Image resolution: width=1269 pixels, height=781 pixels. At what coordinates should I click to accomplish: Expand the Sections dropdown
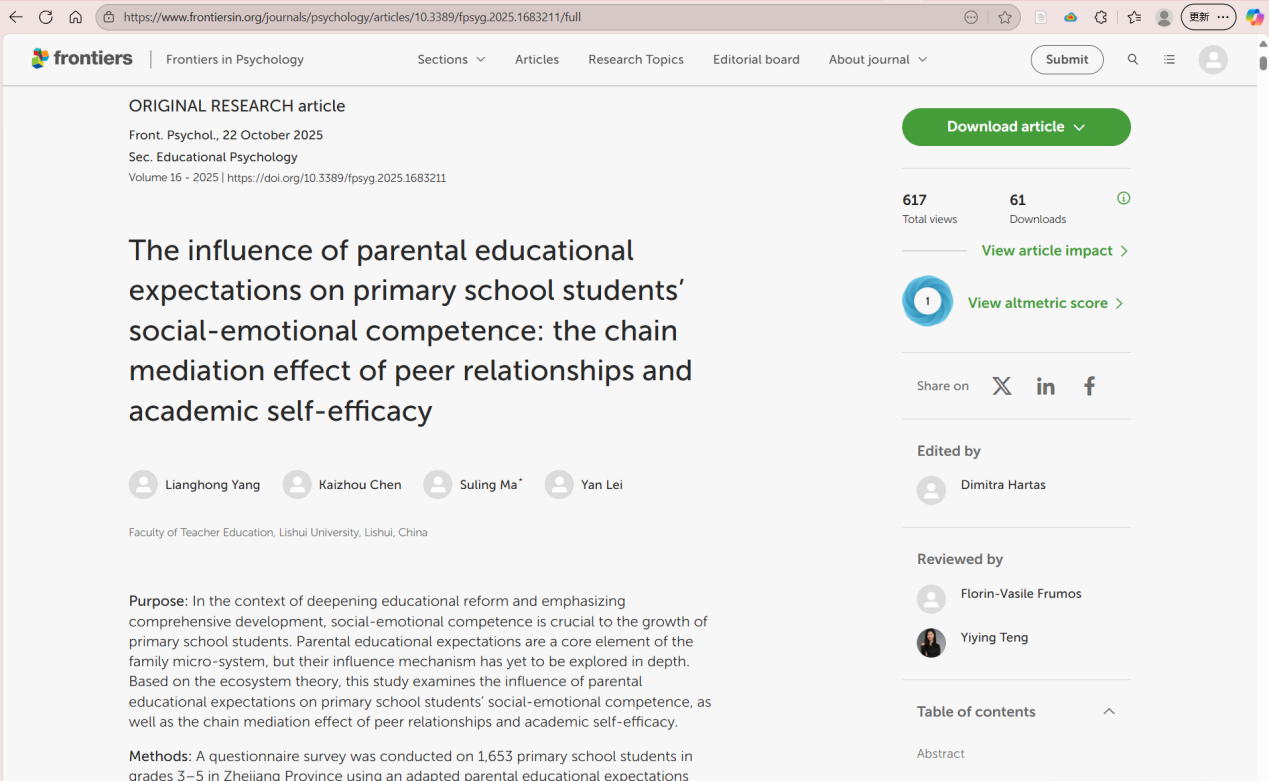point(451,60)
